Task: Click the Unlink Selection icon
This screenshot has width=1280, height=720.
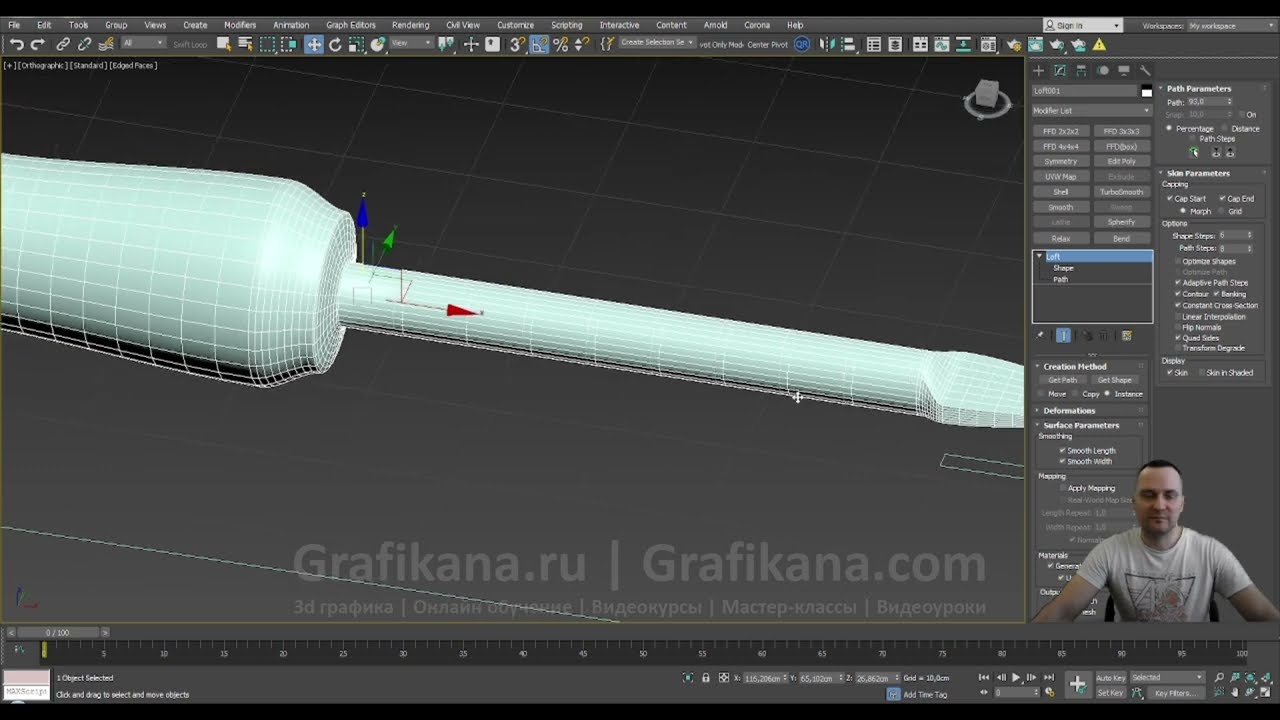Action: [x=85, y=44]
